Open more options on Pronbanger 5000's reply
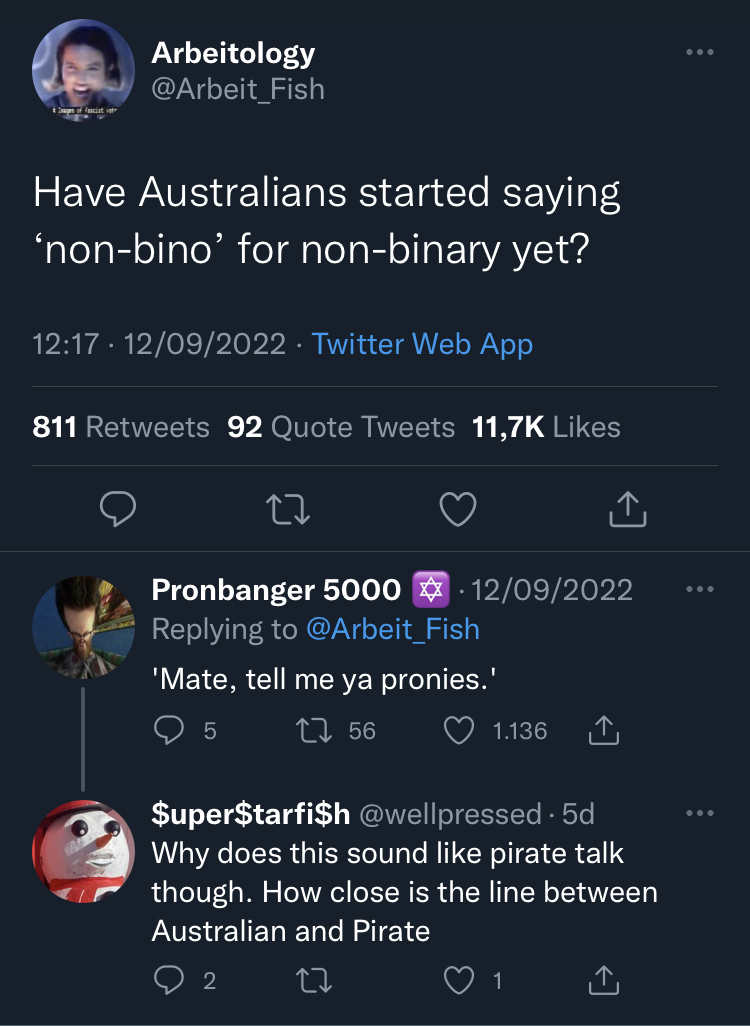This screenshot has height=1026, width=750. tap(700, 589)
